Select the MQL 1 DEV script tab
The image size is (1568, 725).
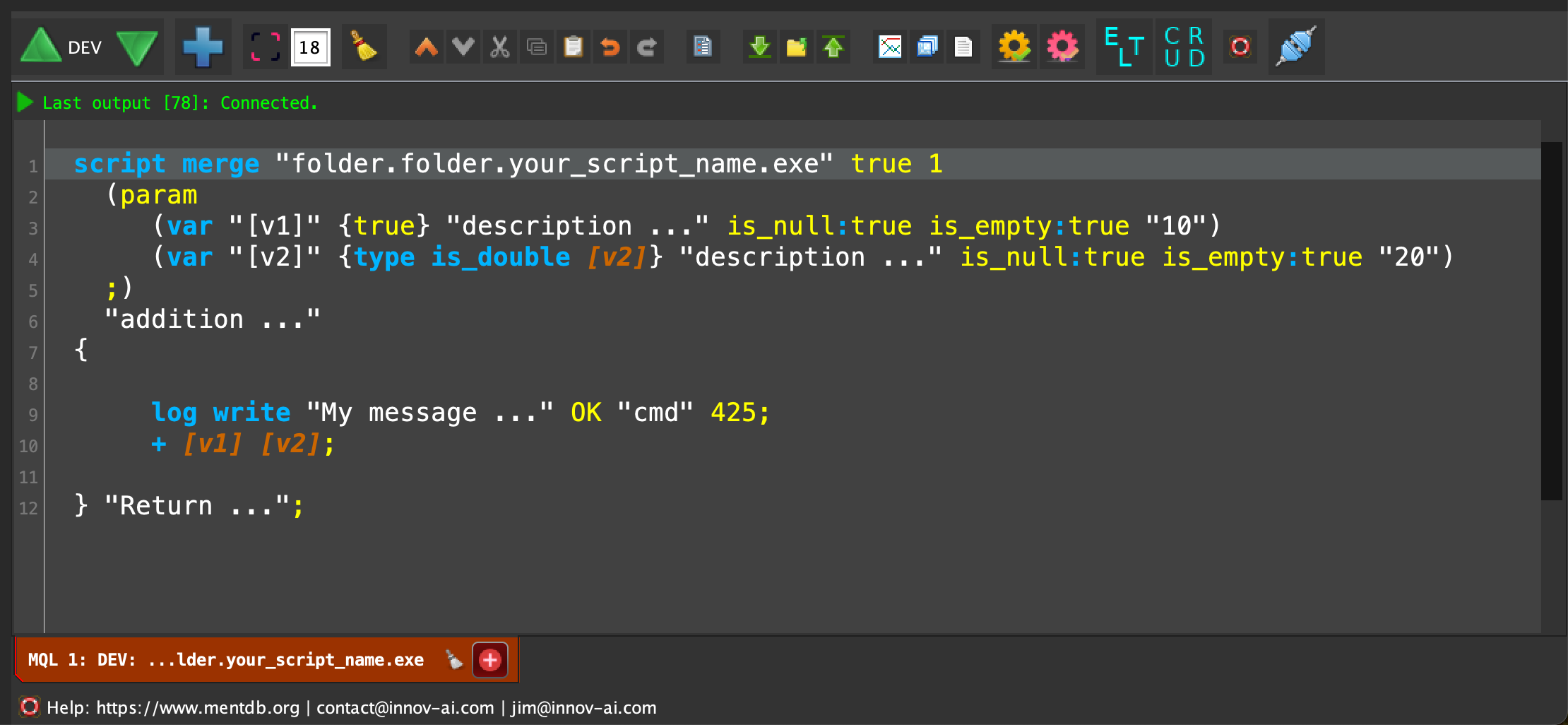[x=226, y=660]
